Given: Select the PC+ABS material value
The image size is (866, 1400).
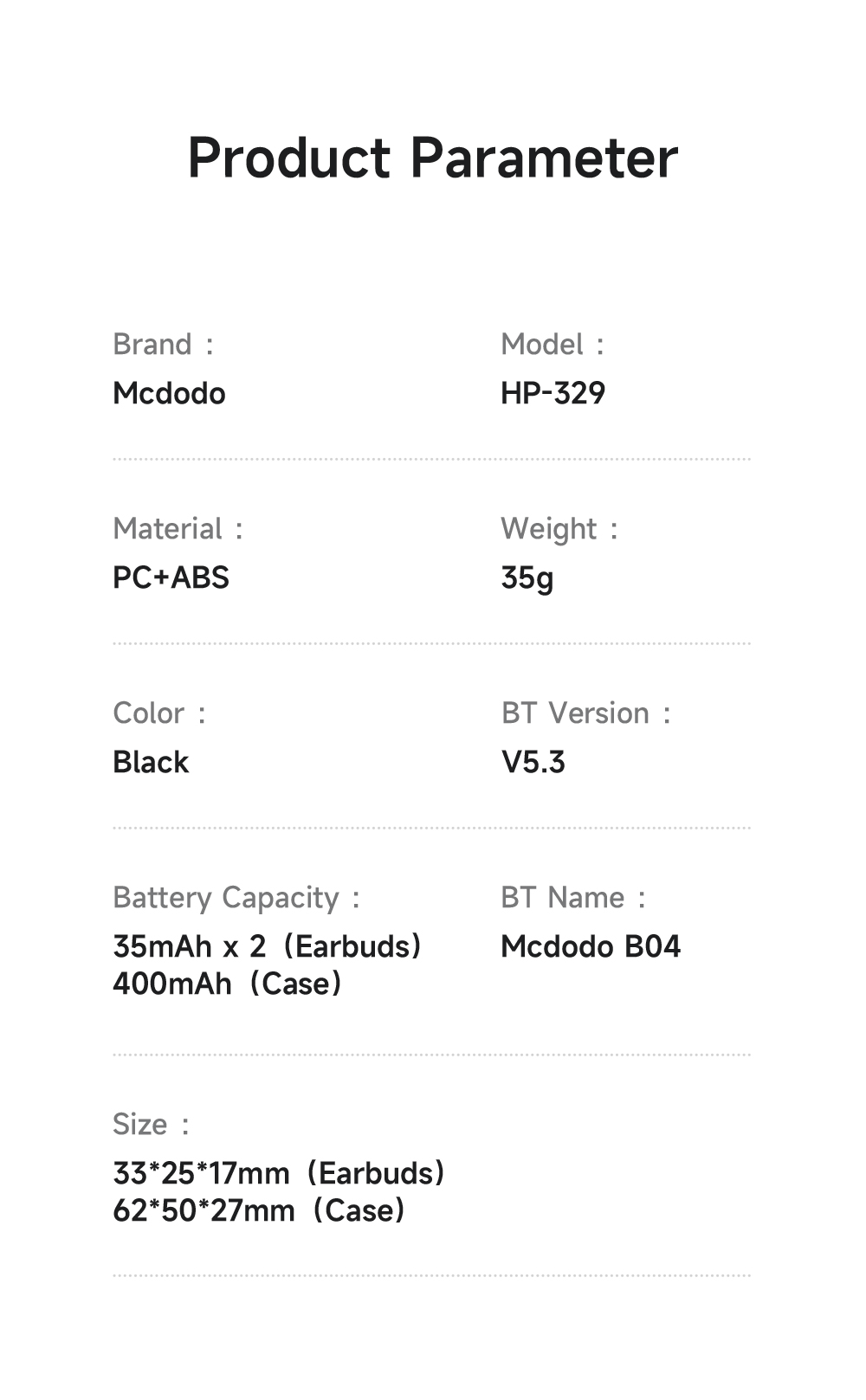Looking at the screenshot, I should coord(171,578).
